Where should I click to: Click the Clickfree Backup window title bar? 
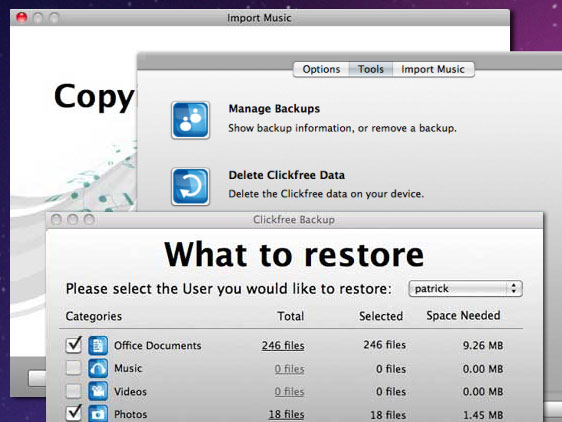294,219
